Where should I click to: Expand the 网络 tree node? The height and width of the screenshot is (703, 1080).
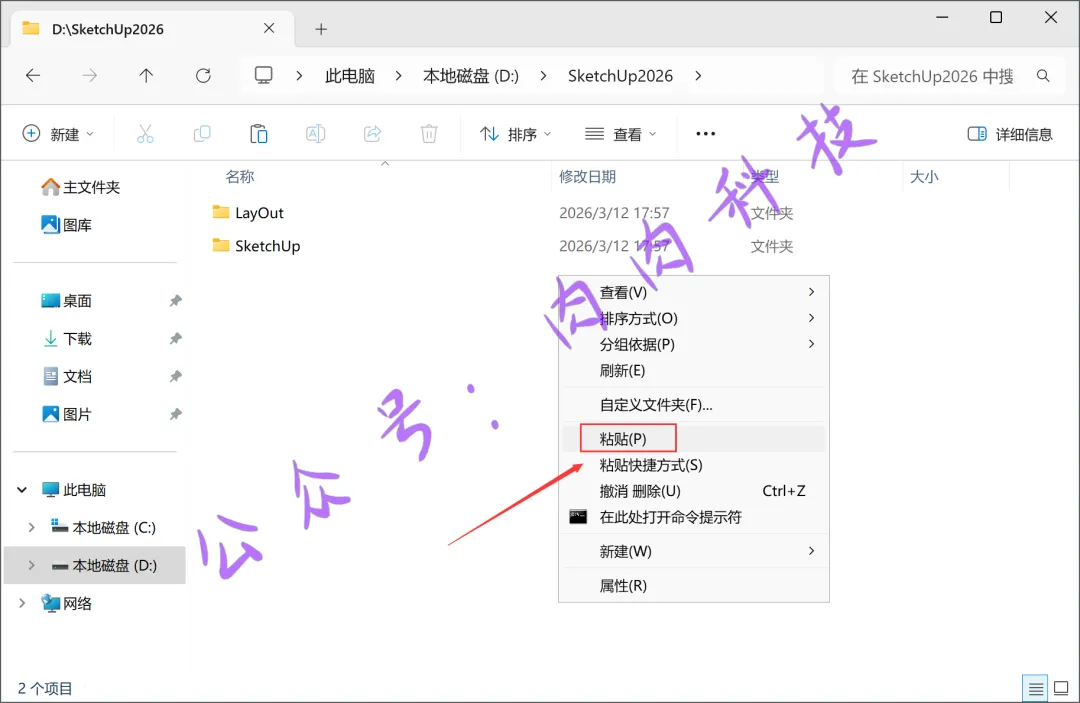point(22,603)
